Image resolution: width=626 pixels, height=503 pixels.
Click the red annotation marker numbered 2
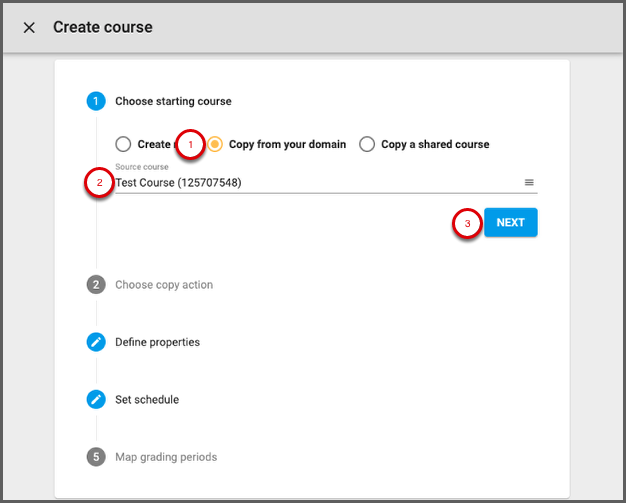(x=98, y=183)
